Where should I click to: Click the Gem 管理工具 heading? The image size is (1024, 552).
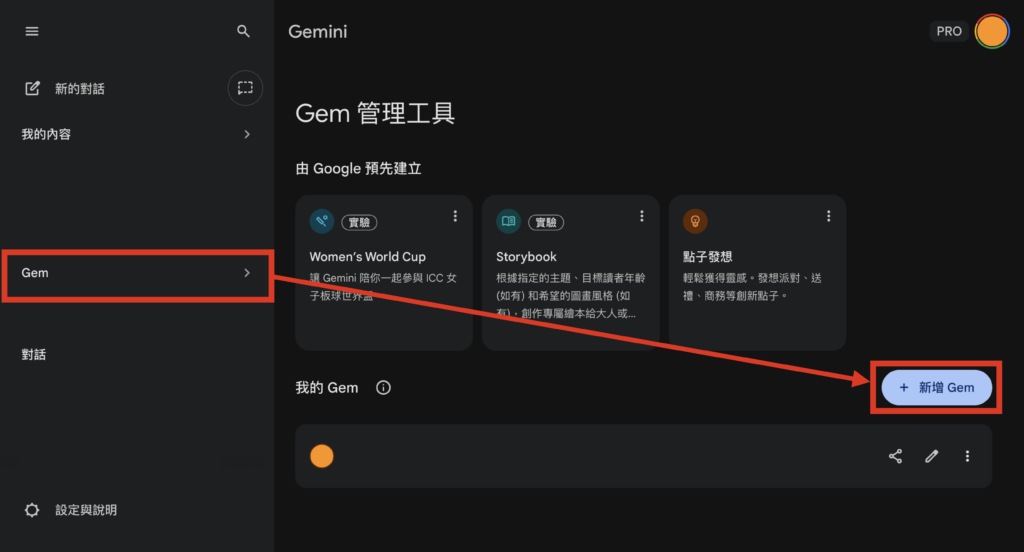375,114
